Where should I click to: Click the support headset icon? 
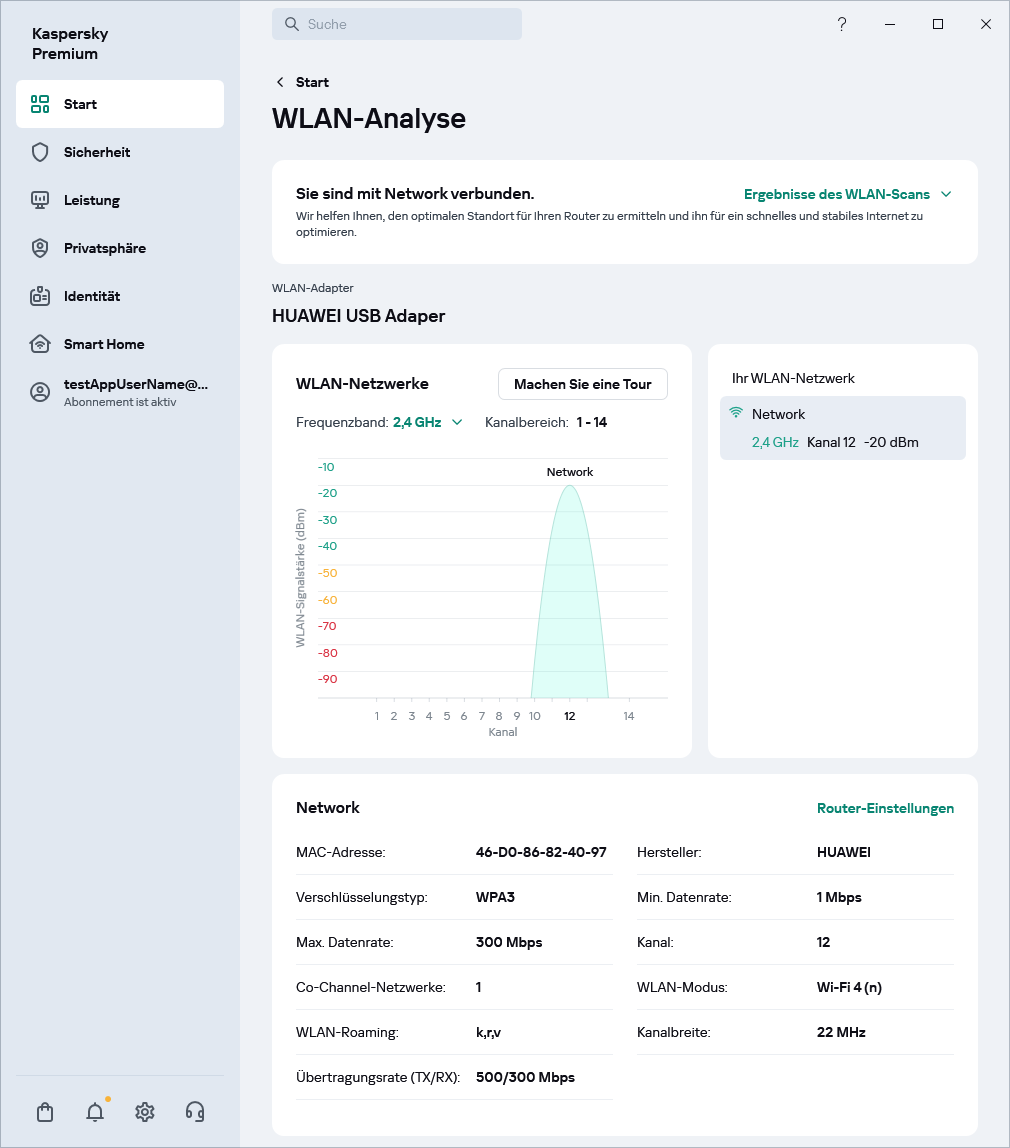[195, 1112]
